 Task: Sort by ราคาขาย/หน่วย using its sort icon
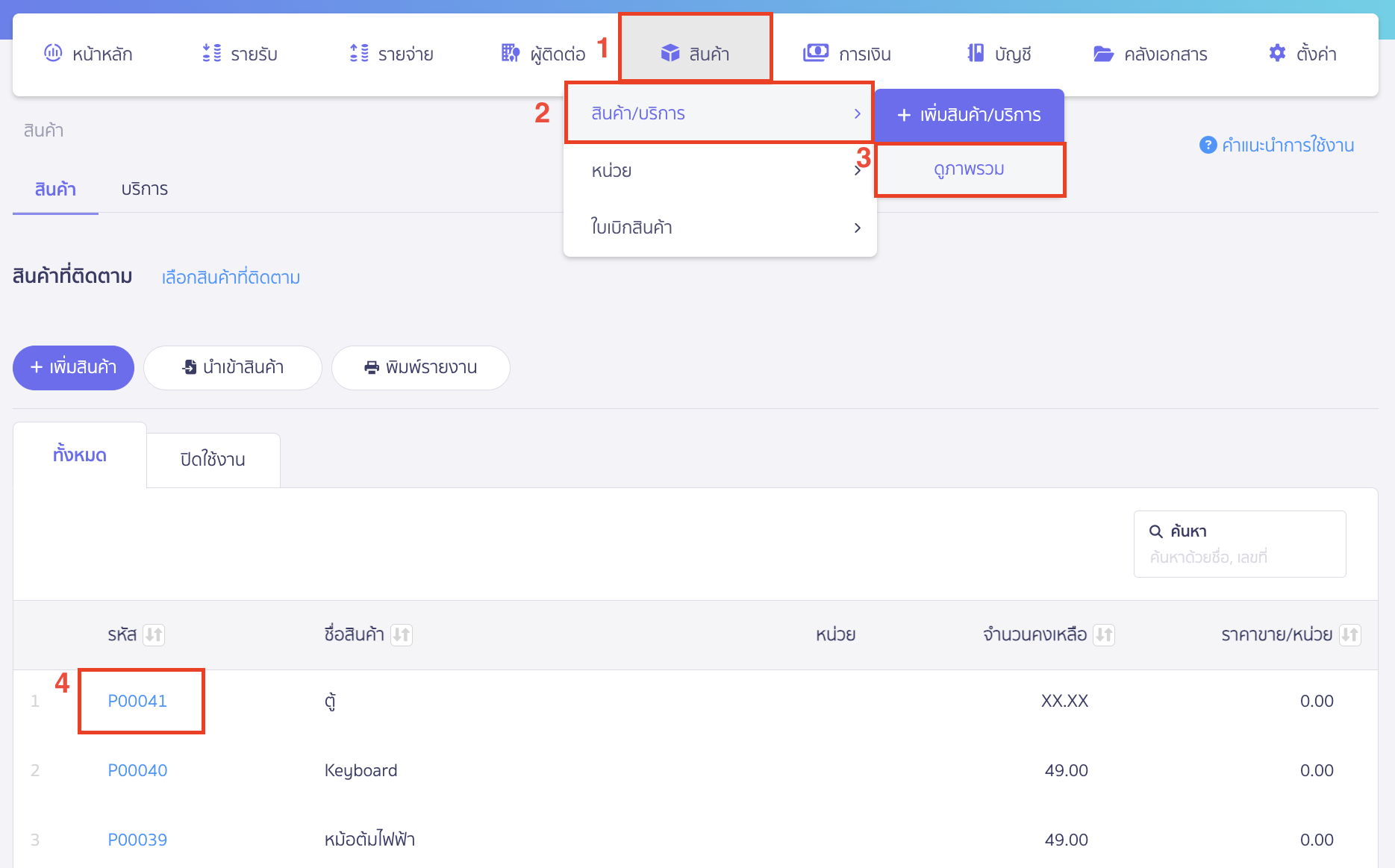coord(1349,635)
